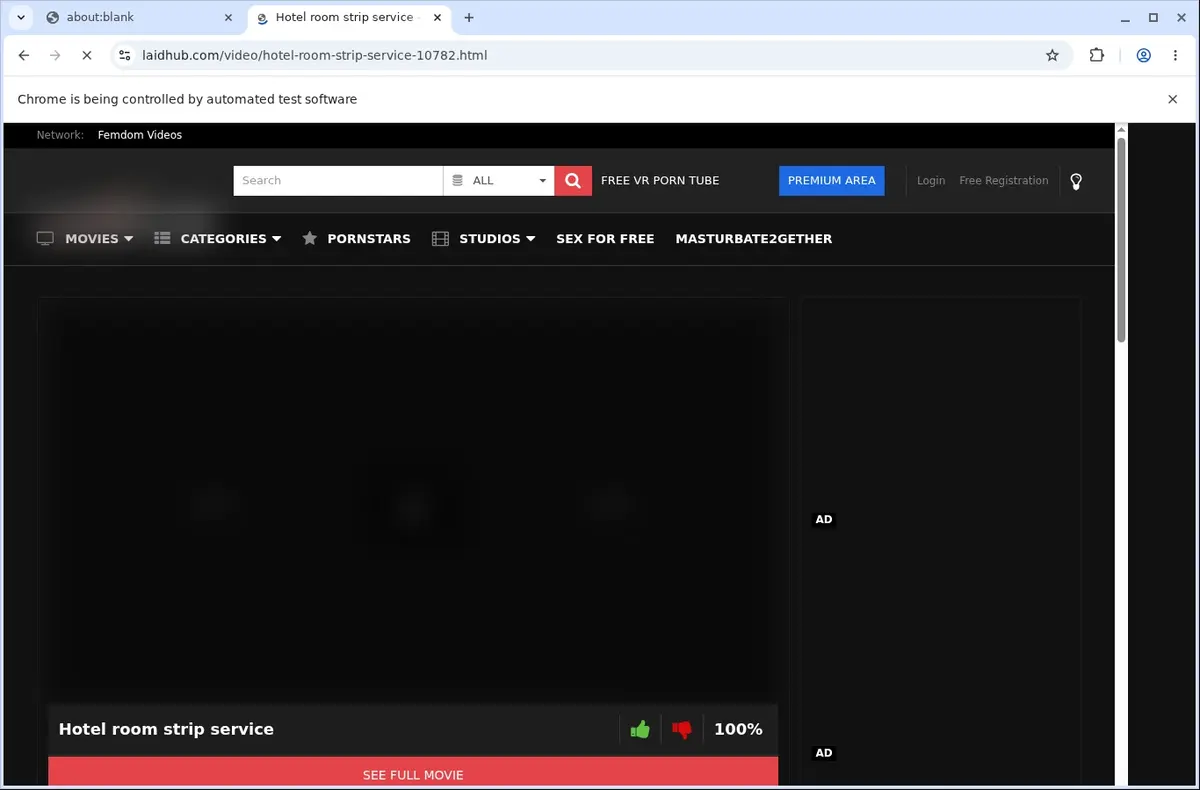Open the tab search dropdown arrow
1200x790 pixels.
[20, 18]
